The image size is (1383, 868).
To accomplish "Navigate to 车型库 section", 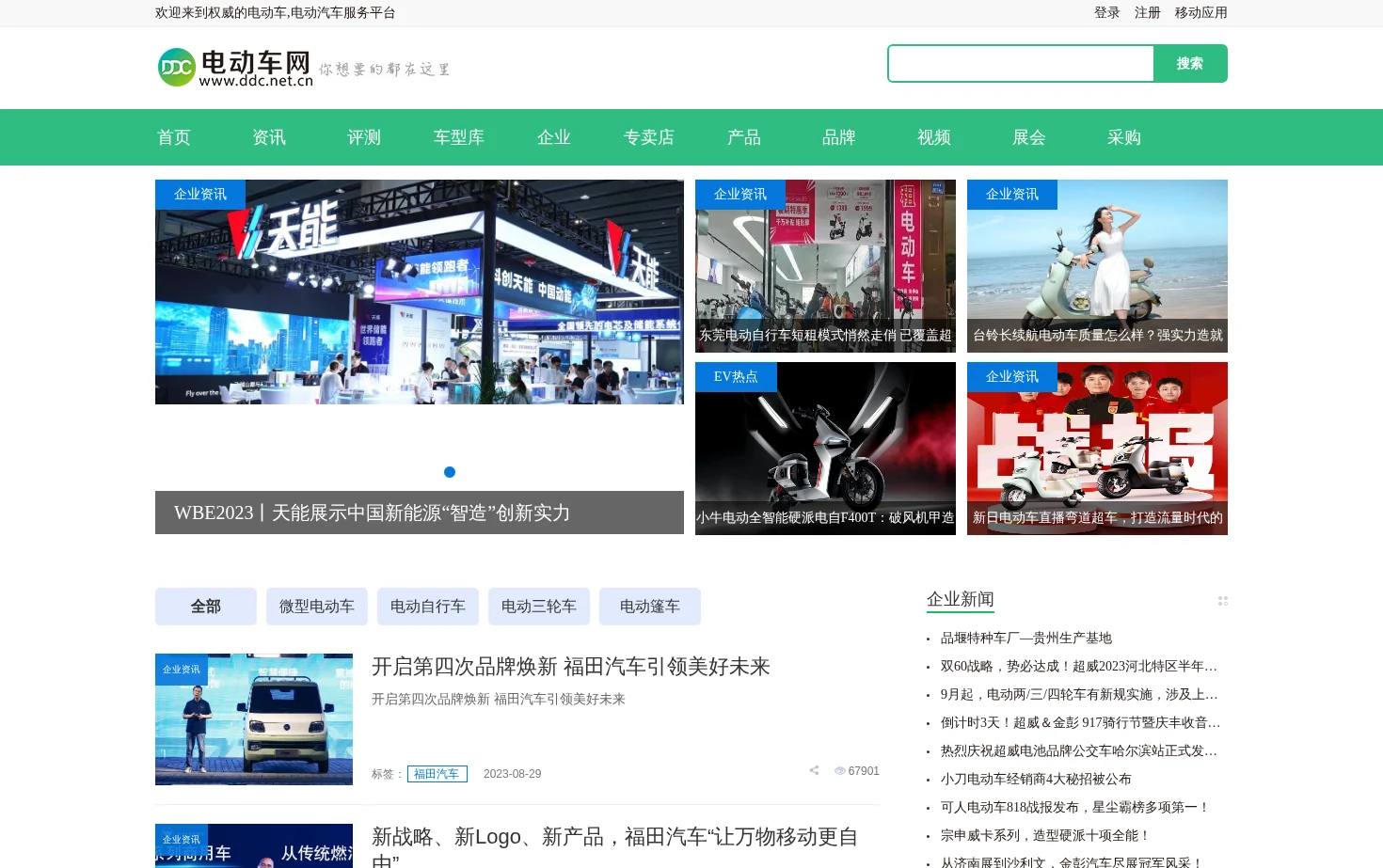I will (459, 137).
